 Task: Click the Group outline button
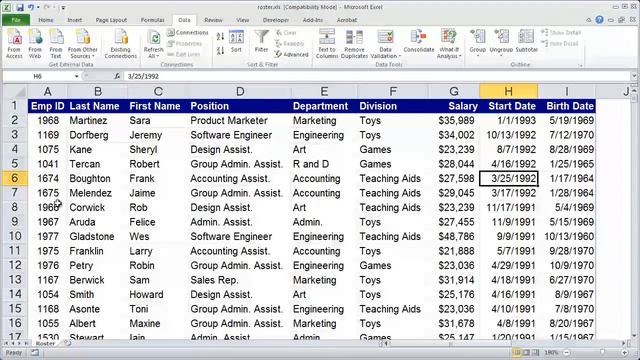(478, 42)
